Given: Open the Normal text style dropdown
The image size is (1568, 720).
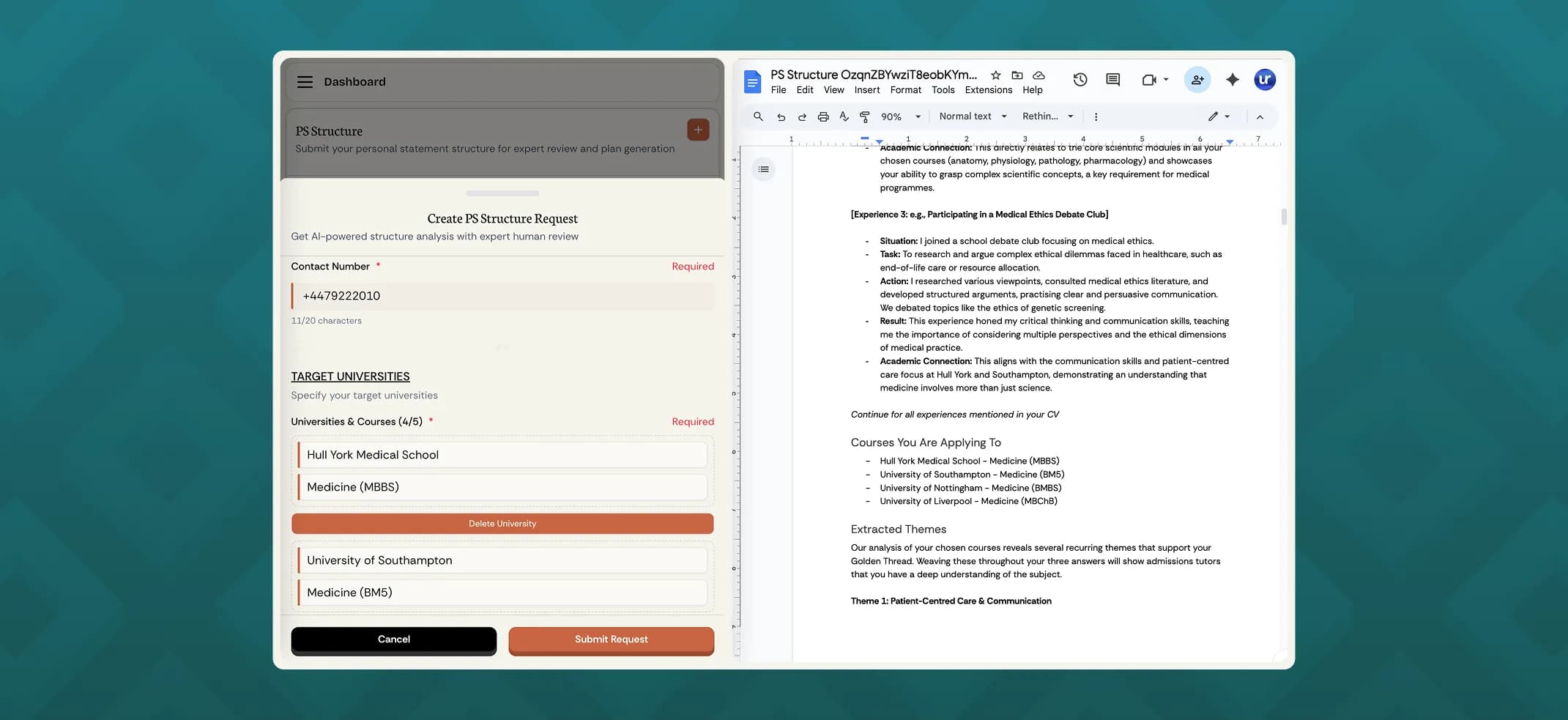Looking at the screenshot, I should click(973, 116).
